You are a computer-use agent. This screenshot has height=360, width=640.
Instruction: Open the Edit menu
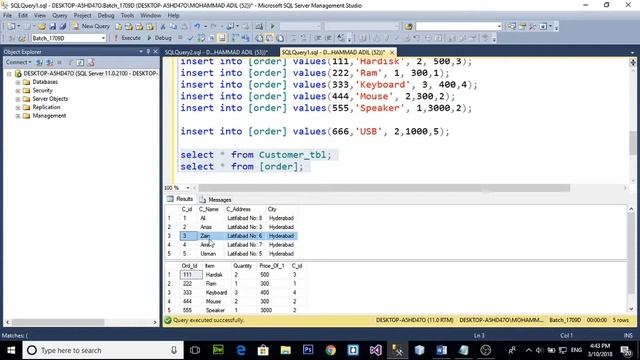coord(23,16)
